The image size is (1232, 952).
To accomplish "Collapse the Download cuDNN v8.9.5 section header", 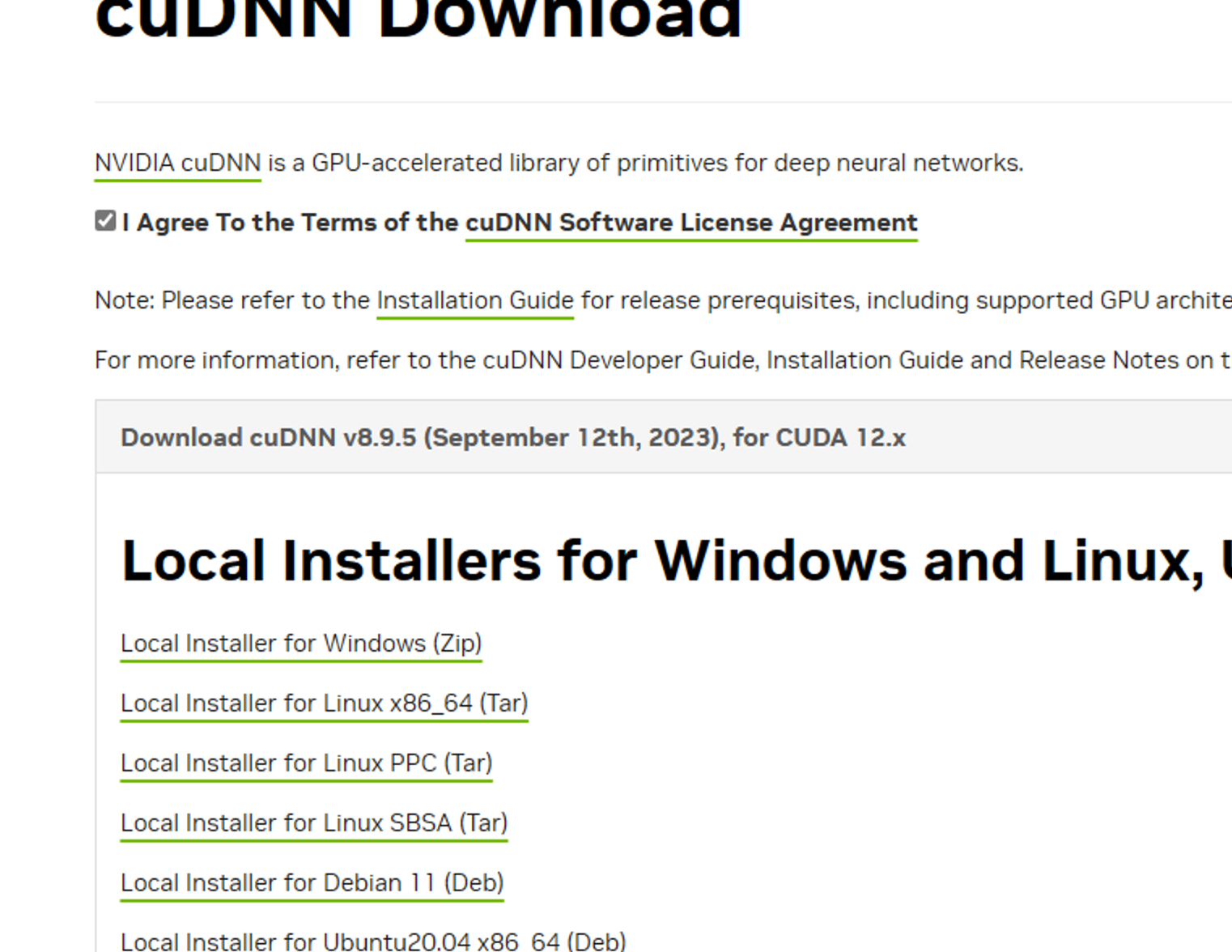I will 664,437.
